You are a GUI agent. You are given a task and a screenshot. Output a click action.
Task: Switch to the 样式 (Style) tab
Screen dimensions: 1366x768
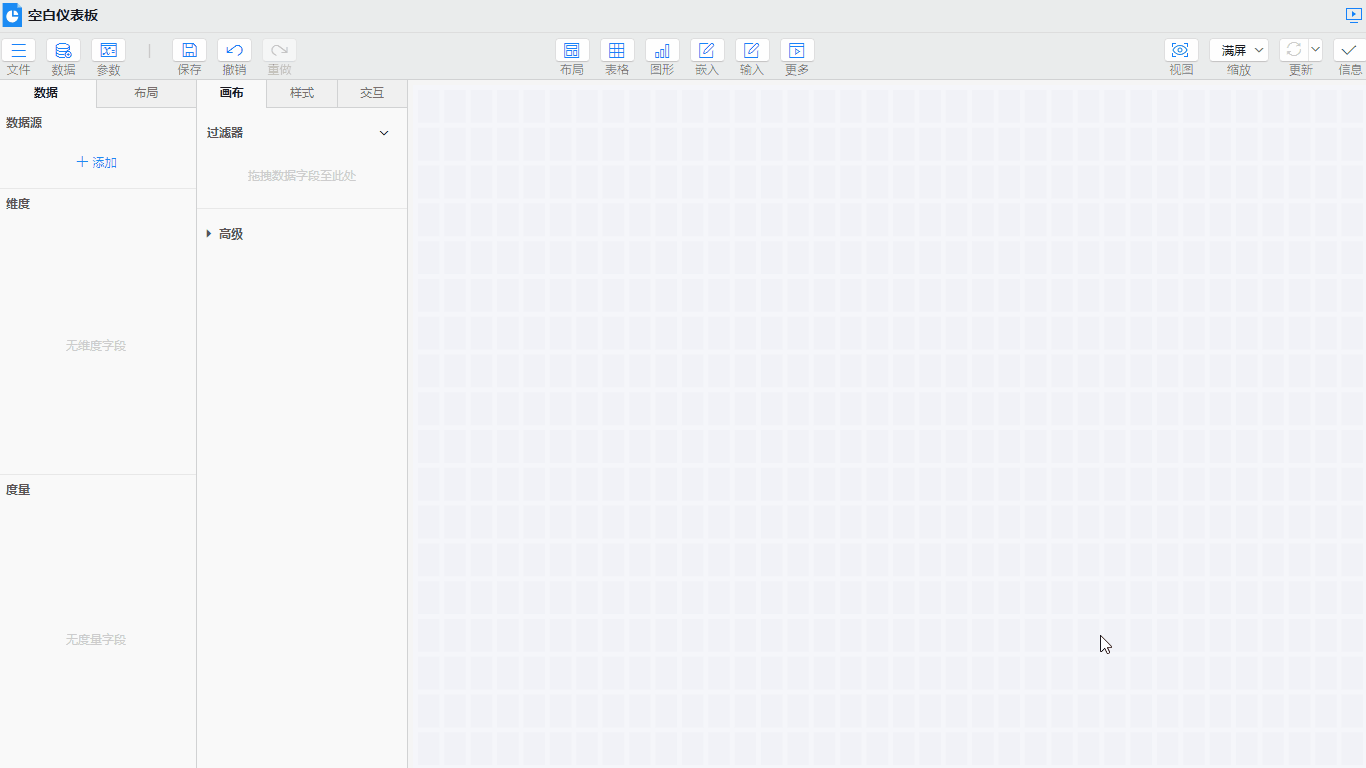point(302,93)
